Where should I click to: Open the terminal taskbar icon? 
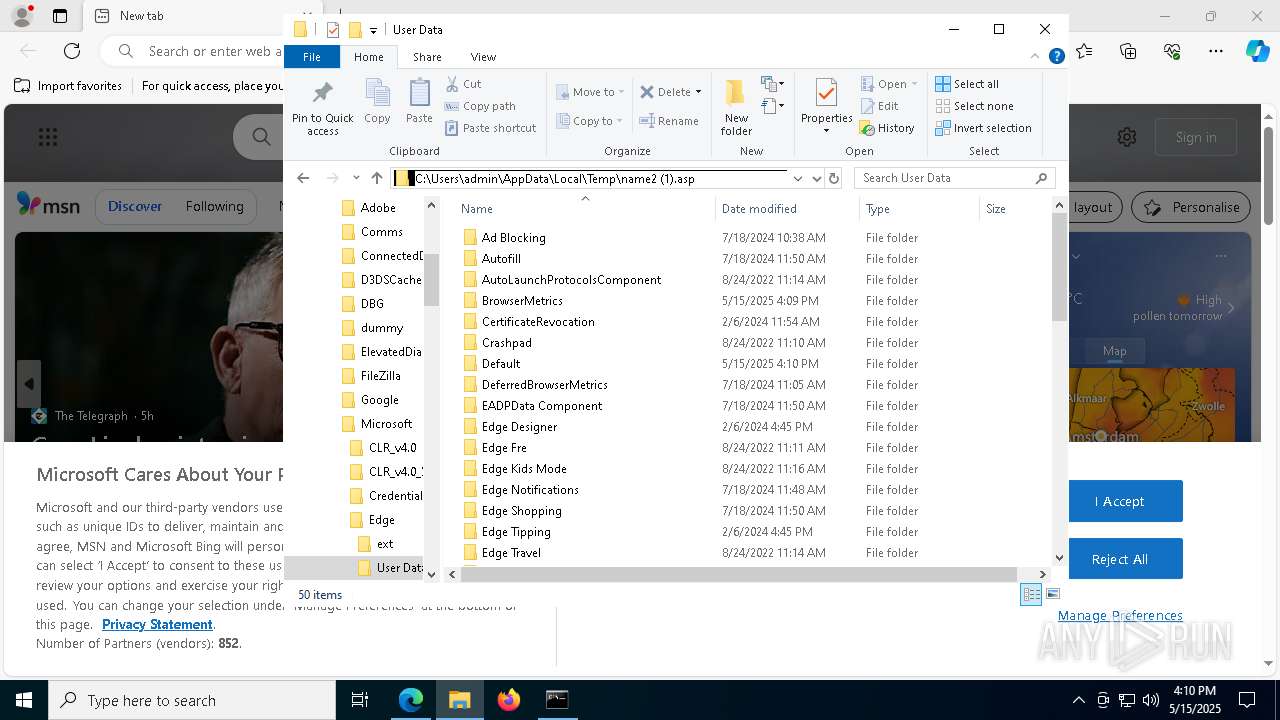557,700
